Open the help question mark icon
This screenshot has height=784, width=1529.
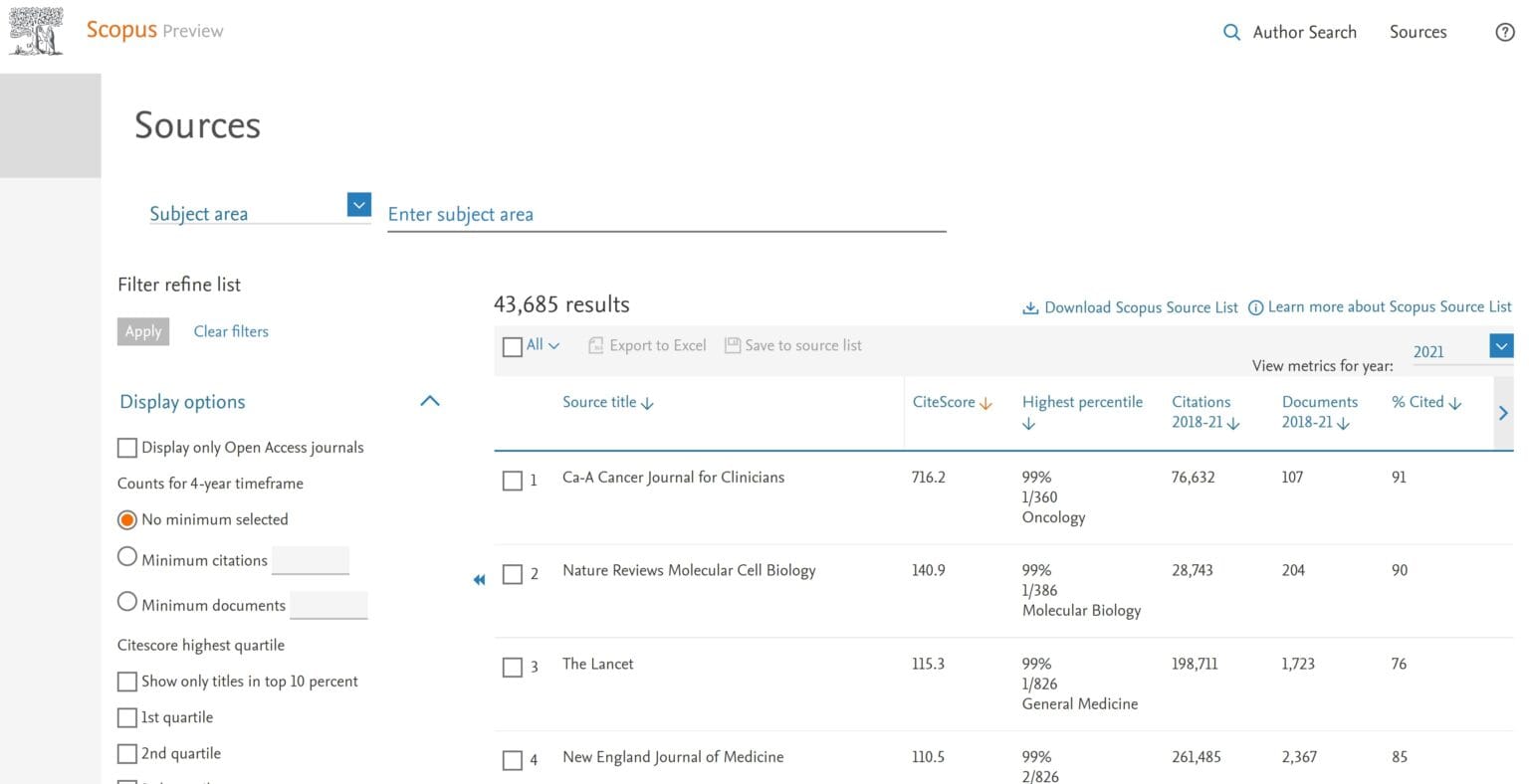(1505, 32)
